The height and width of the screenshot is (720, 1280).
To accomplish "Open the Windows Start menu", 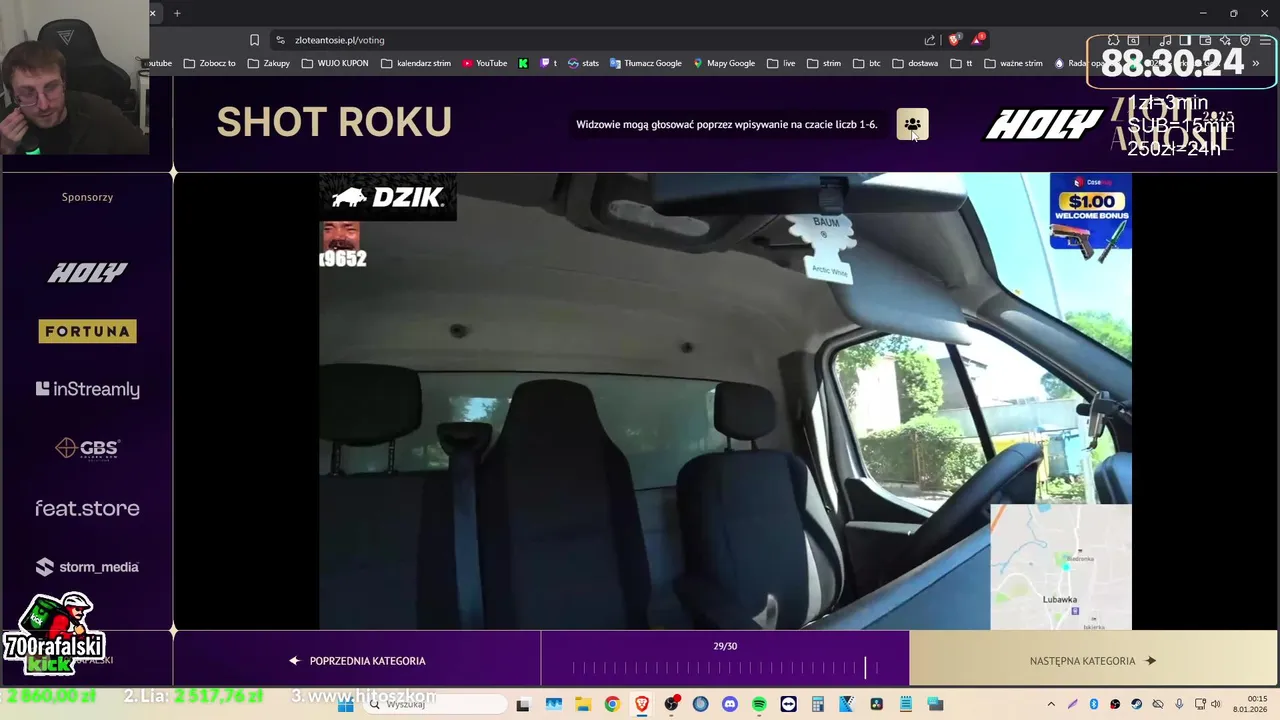I will pyautogui.click(x=345, y=704).
